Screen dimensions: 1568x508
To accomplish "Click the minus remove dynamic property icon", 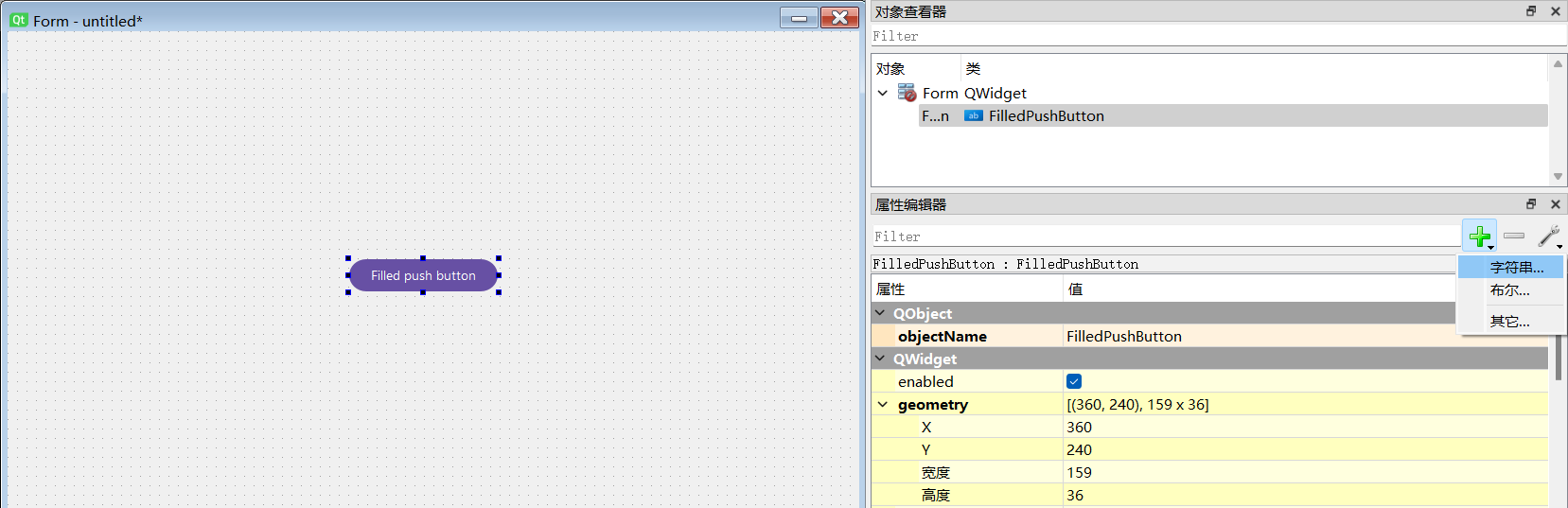I will point(1514,236).
